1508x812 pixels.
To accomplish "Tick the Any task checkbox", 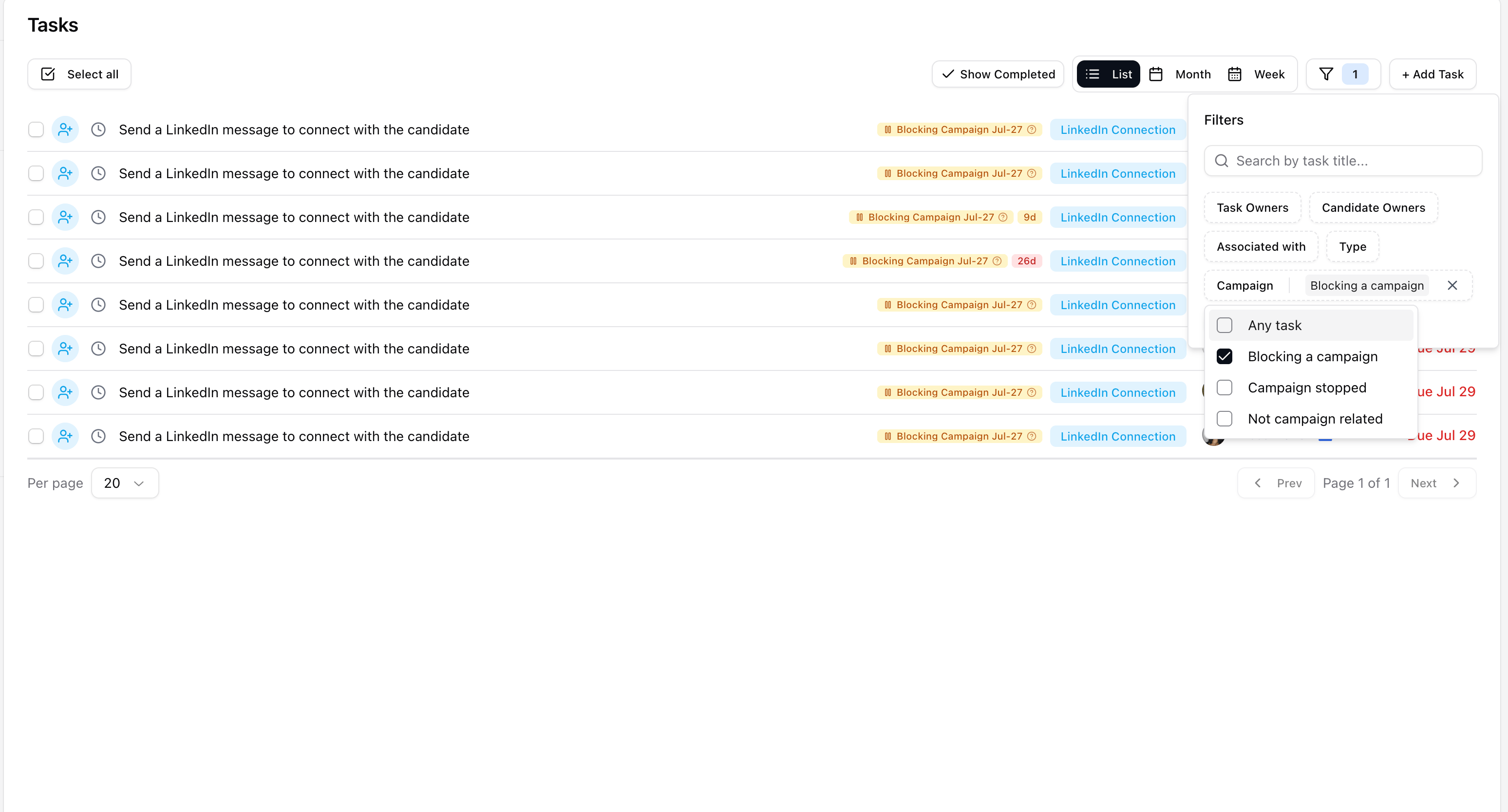I will pos(1224,325).
